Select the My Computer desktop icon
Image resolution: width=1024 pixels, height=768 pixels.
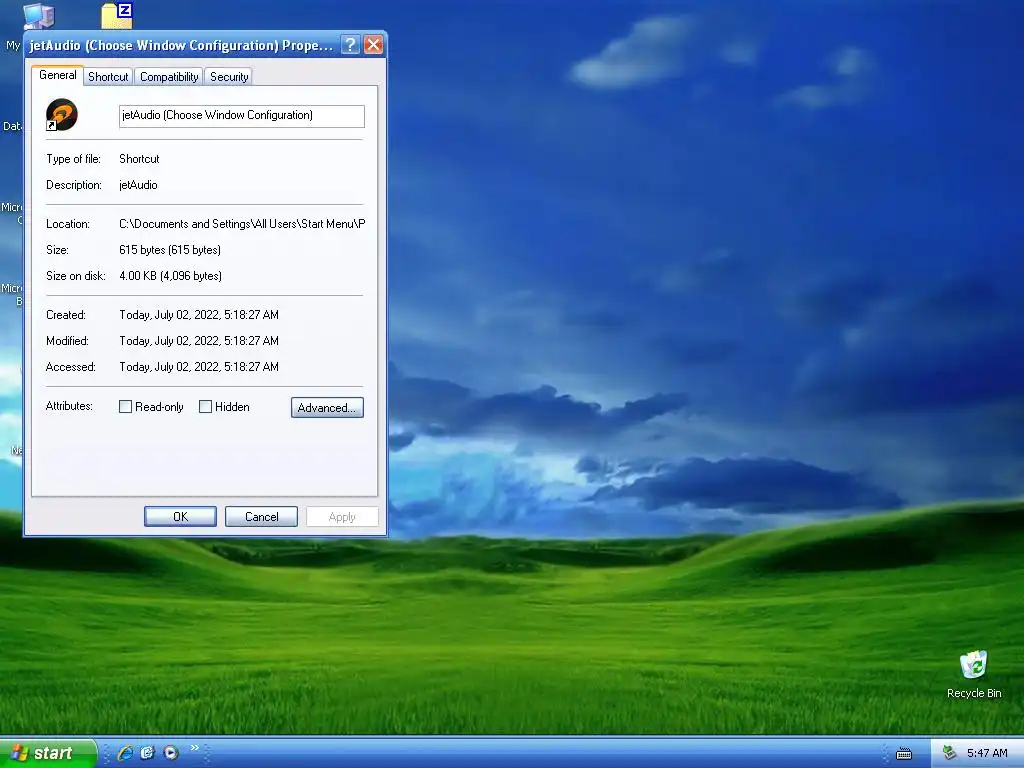[39, 15]
